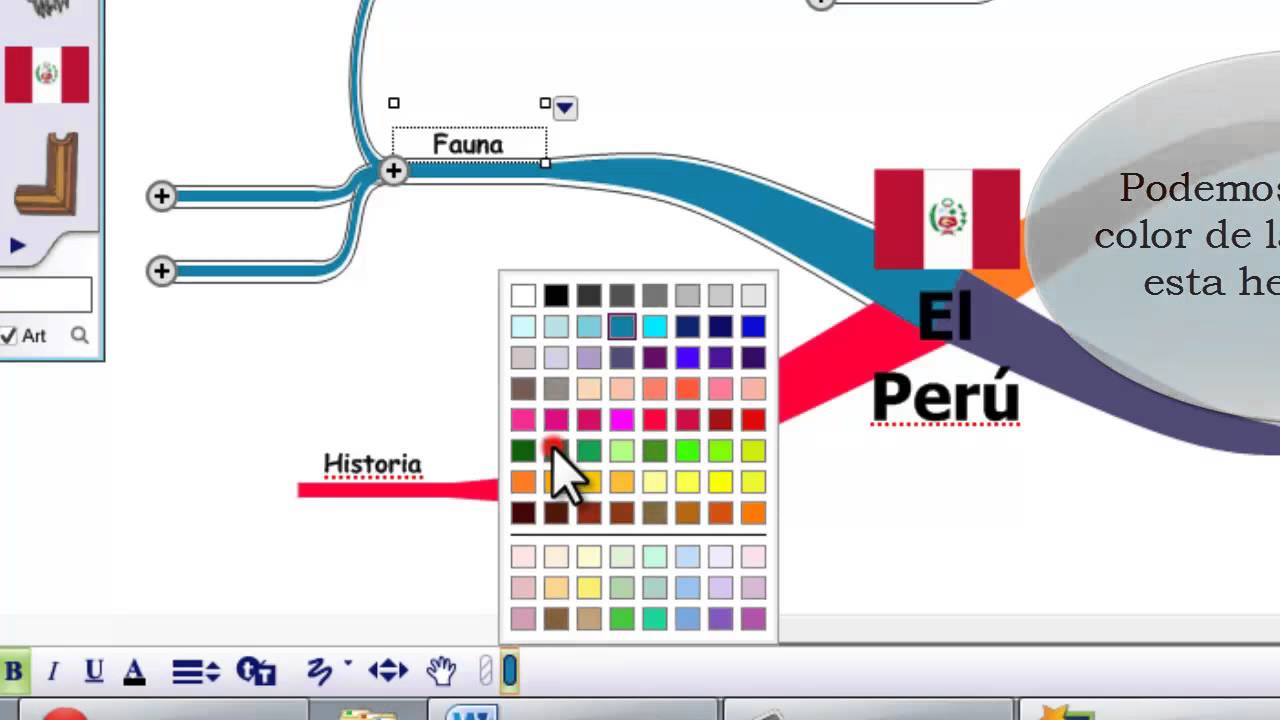Pick the purple swatch in bottom palette row
Screen dimensions: 1280x720
pyautogui.click(x=720, y=619)
